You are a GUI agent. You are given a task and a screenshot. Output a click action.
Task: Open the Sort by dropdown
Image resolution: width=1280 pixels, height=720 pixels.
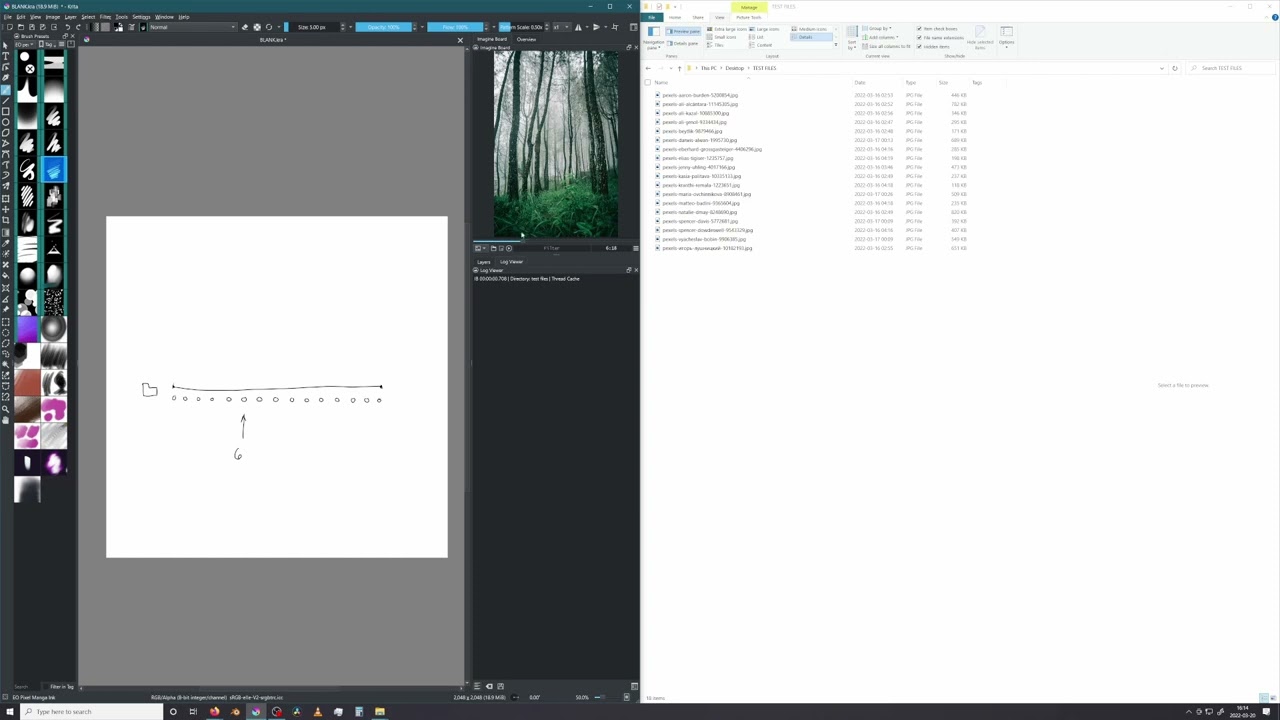[852, 38]
